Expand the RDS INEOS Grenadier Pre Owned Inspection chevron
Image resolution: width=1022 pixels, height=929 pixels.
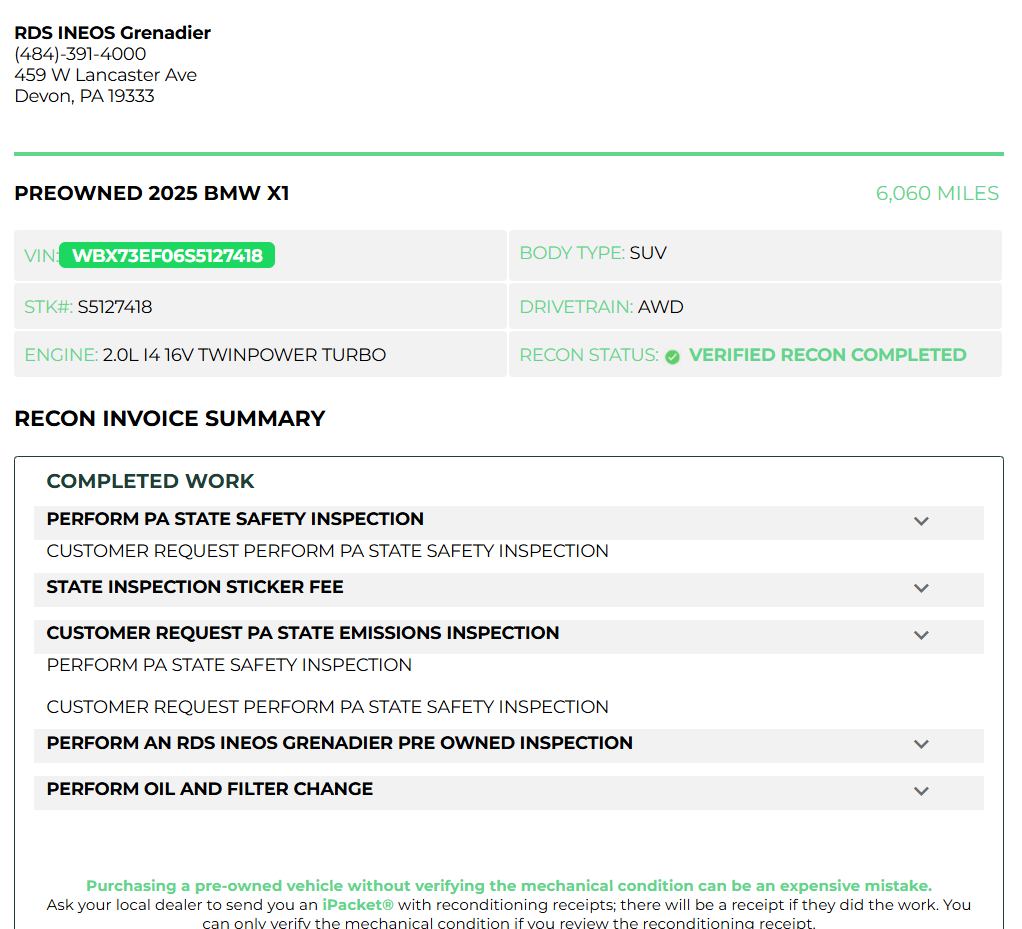920,745
